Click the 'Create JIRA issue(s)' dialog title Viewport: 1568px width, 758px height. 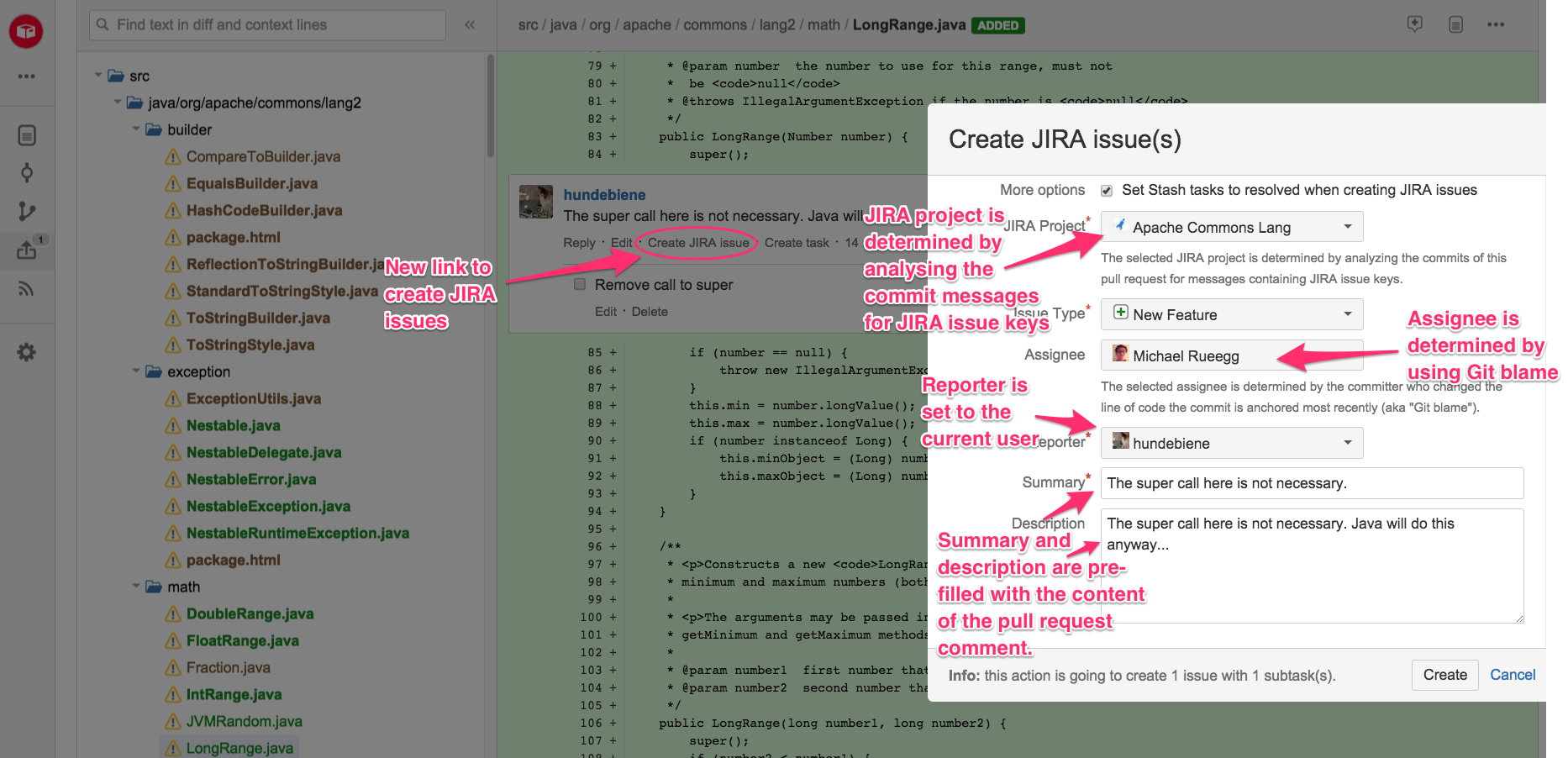[1065, 139]
